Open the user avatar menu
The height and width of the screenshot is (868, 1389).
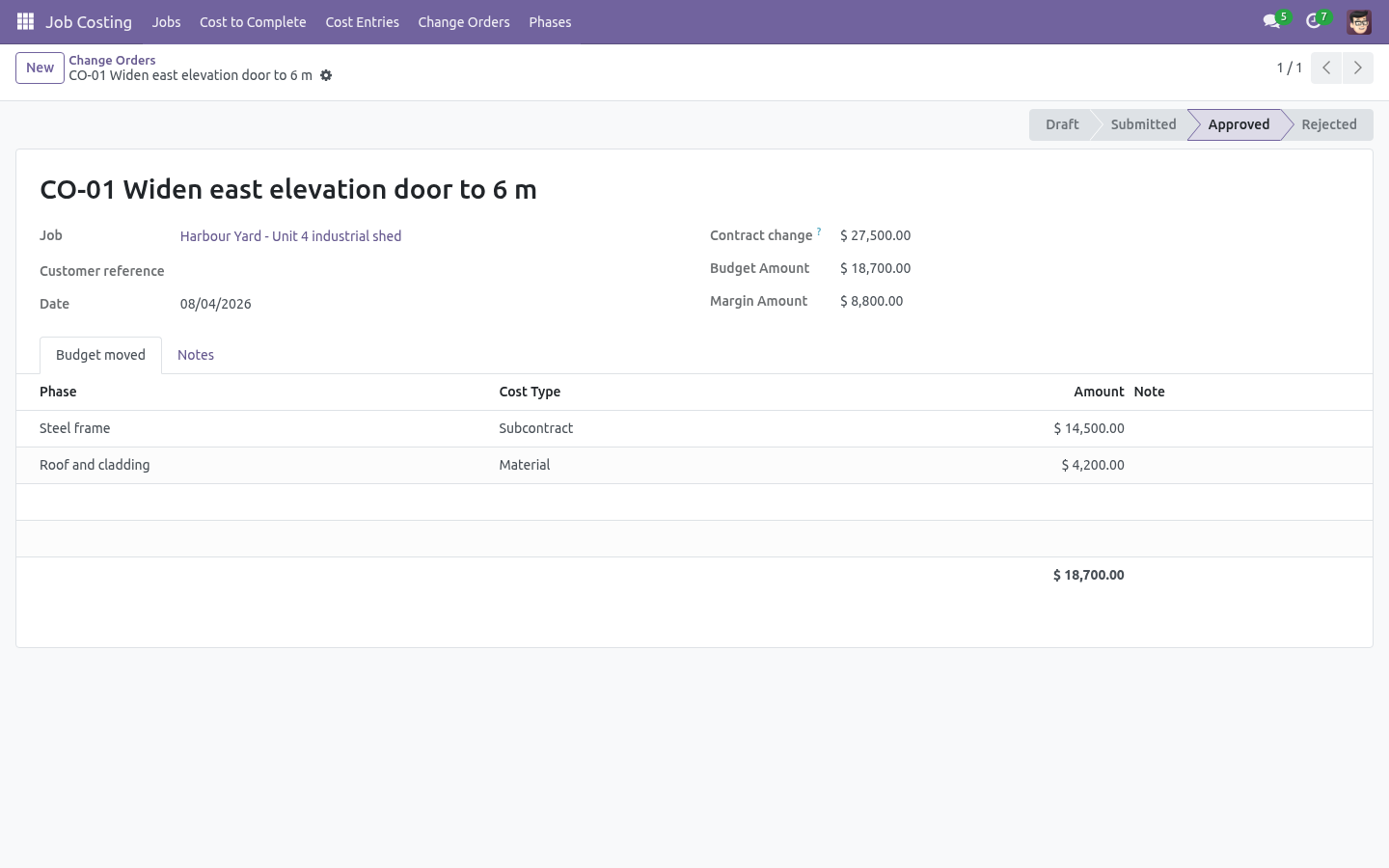(x=1359, y=21)
